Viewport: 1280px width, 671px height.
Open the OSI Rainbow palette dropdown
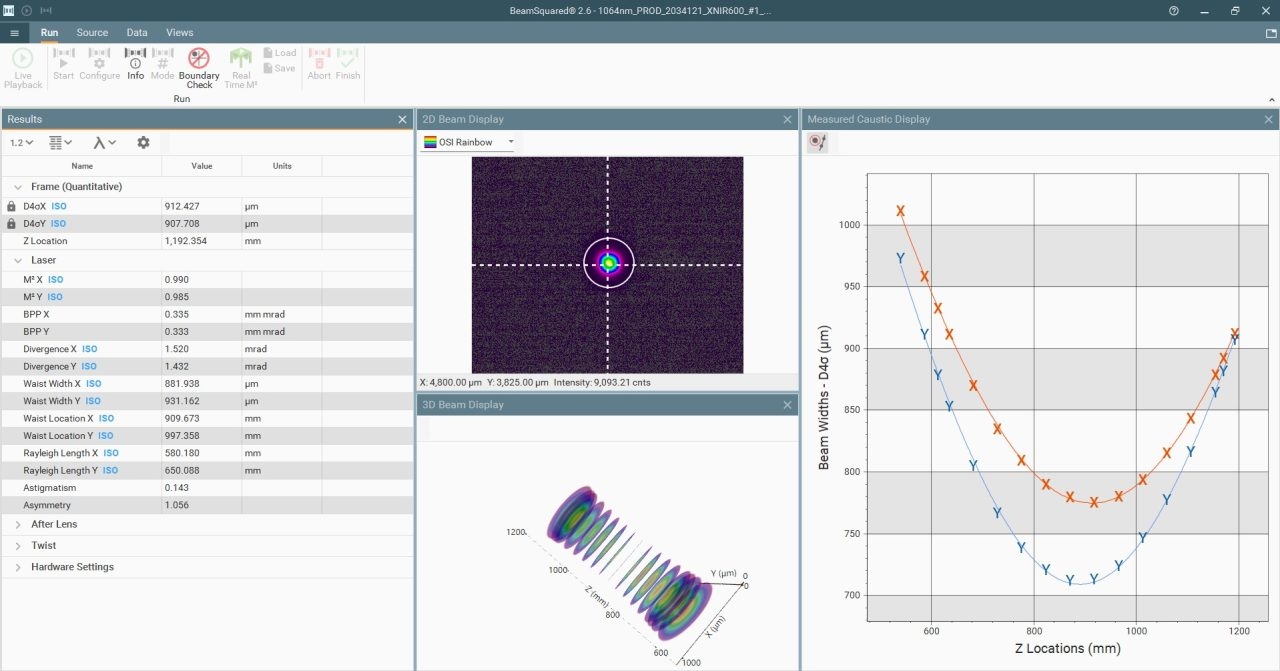(x=468, y=142)
